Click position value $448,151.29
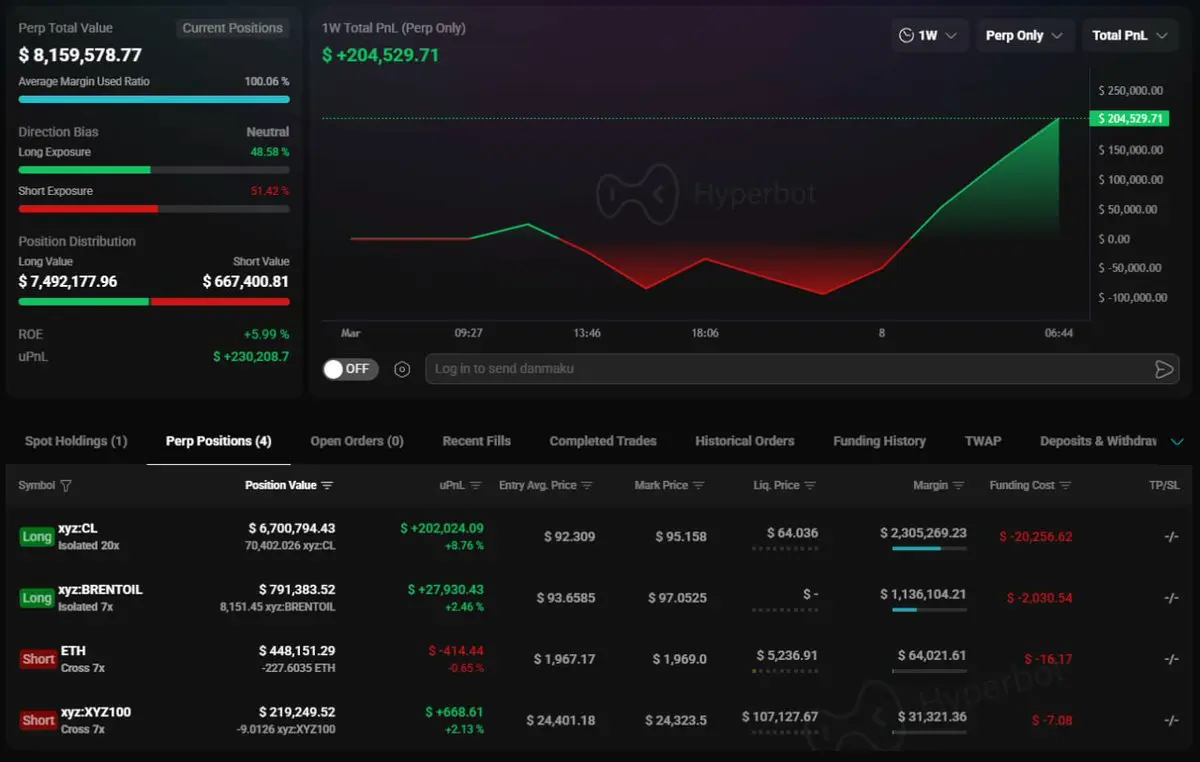 (x=297, y=651)
